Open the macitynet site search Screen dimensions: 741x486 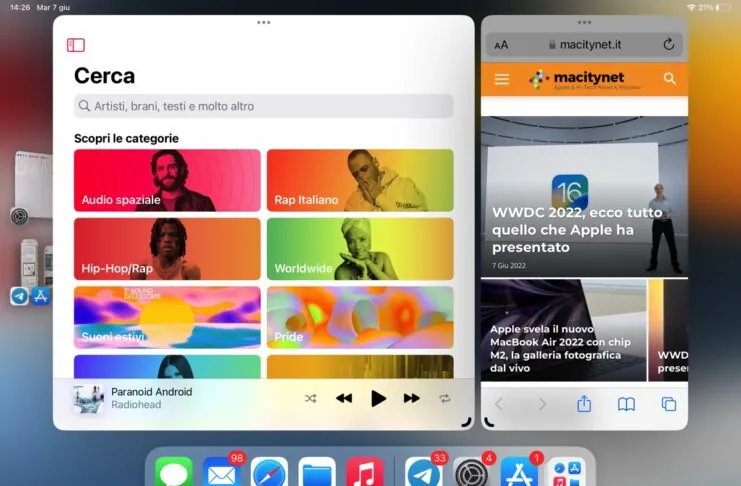pyautogui.click(x=669, y=78)
